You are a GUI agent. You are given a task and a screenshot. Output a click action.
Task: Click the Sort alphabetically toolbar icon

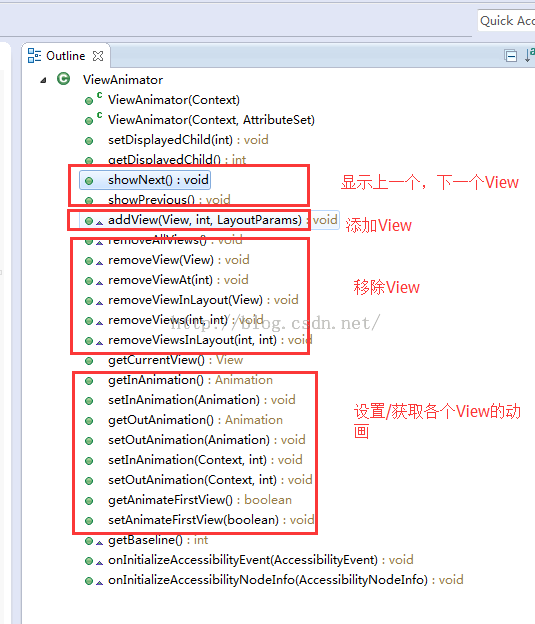[529, 55]
